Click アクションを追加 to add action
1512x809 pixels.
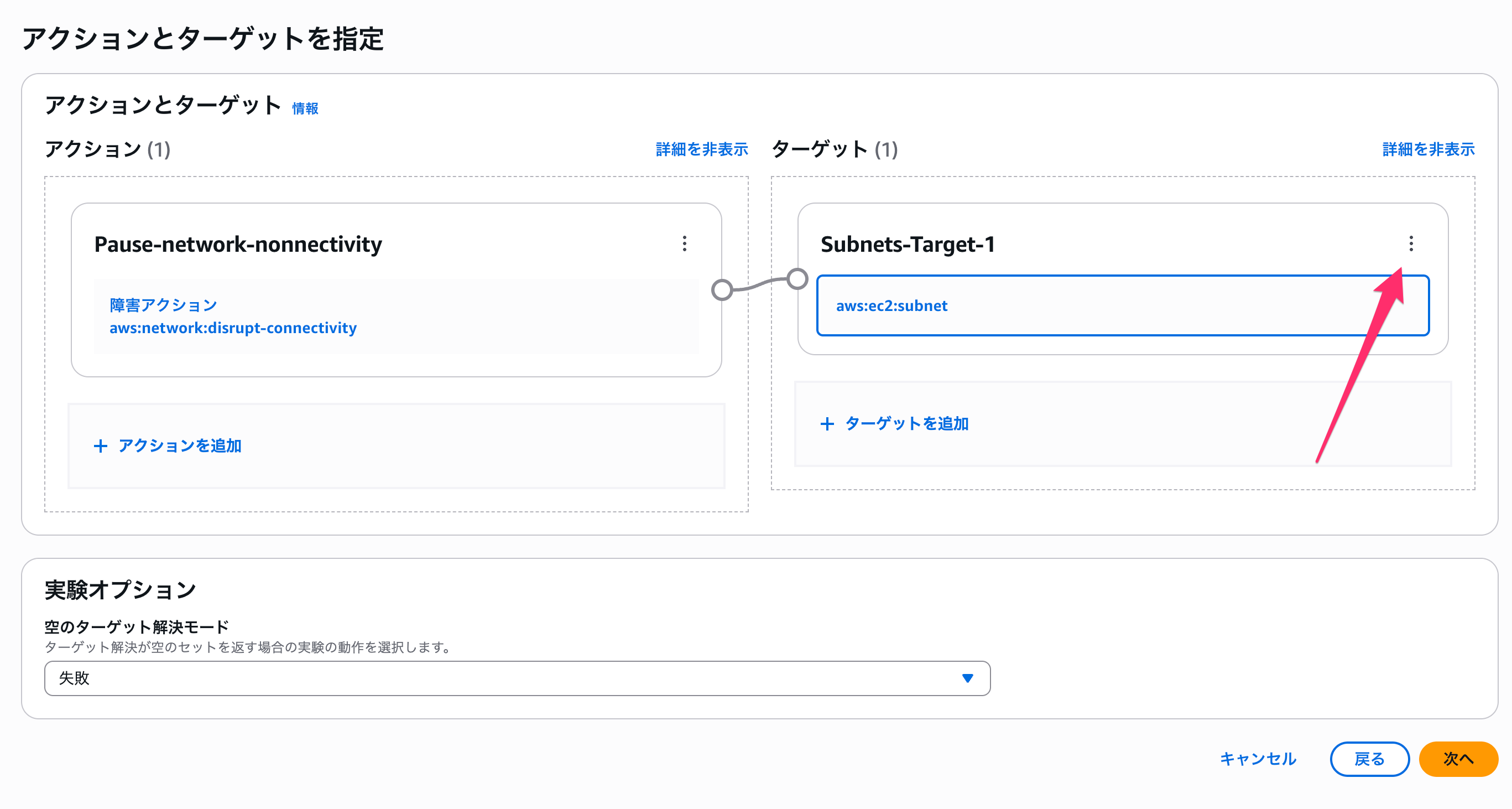[x=180, y=446]
